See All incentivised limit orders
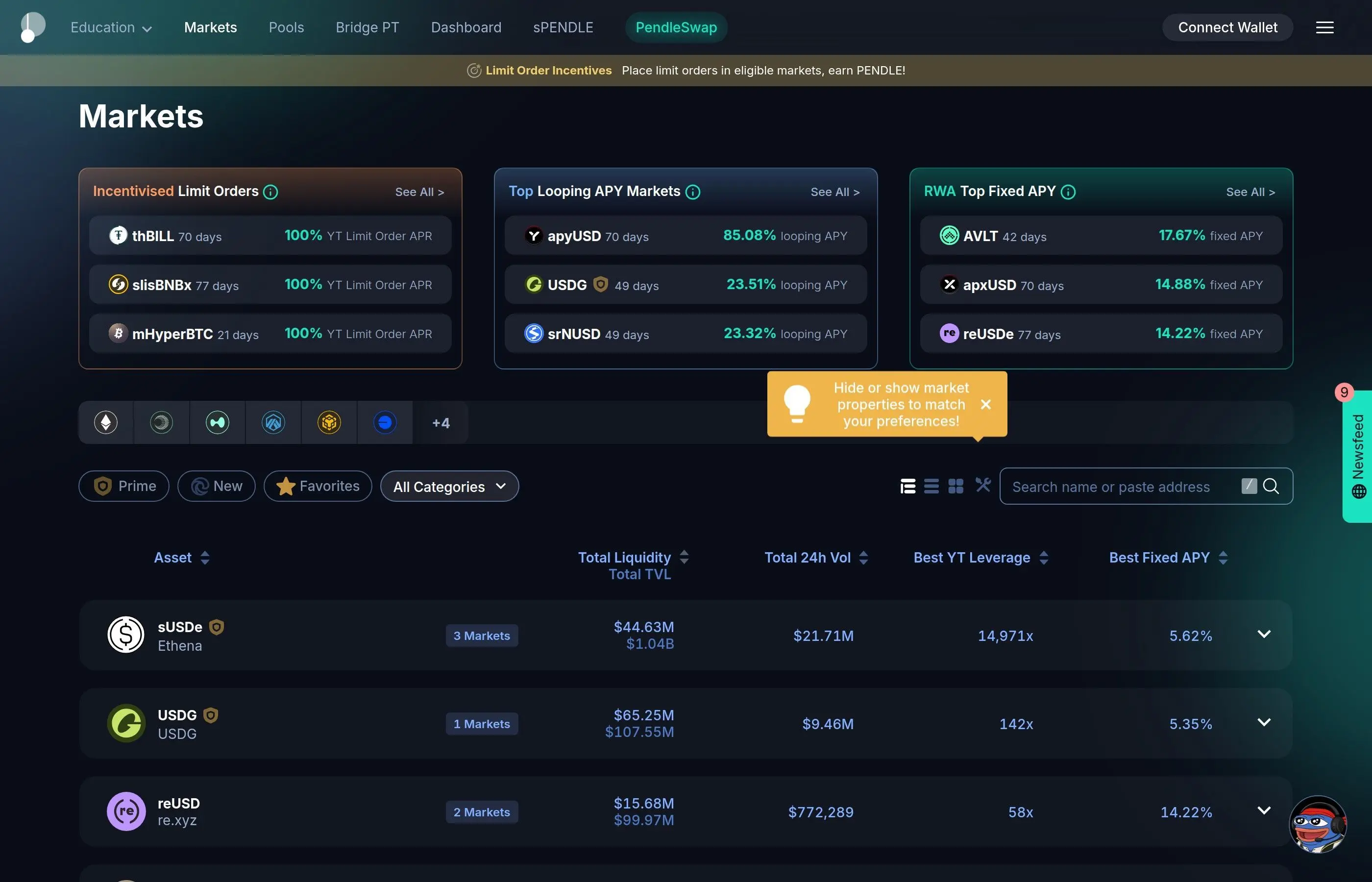1372x882 pixels. [419, 193]
